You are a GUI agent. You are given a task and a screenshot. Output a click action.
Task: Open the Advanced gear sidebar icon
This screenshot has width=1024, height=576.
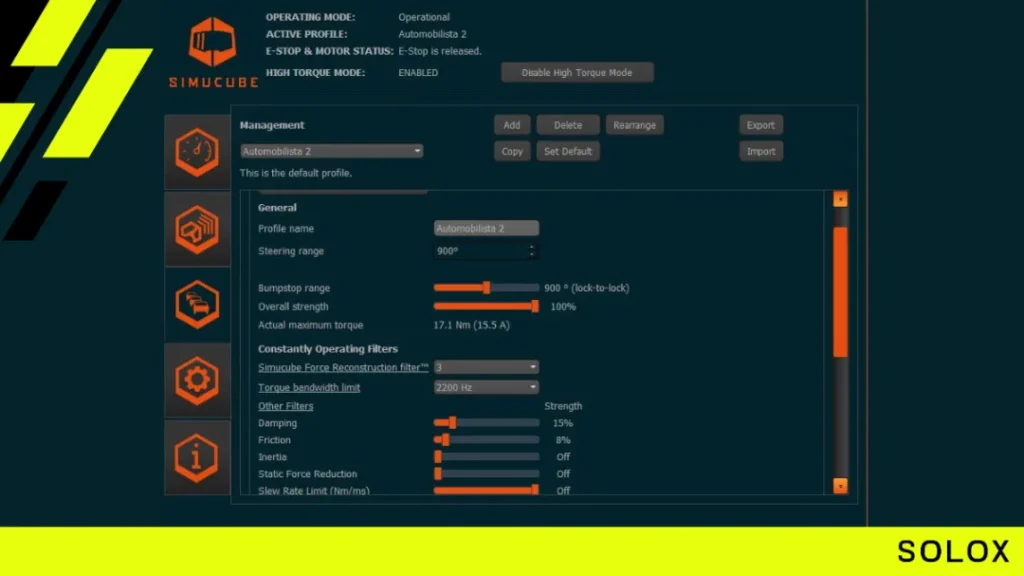197,381
